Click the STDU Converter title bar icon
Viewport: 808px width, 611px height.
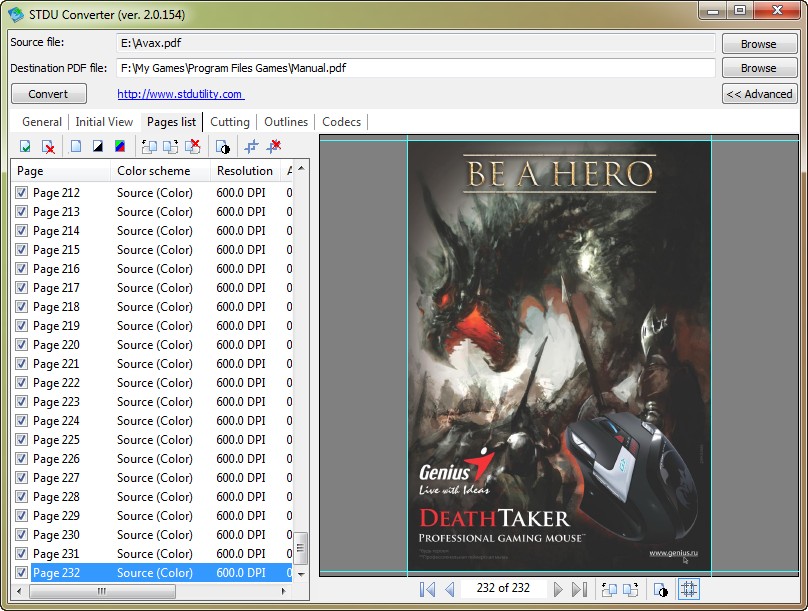[x=15, y=14]
